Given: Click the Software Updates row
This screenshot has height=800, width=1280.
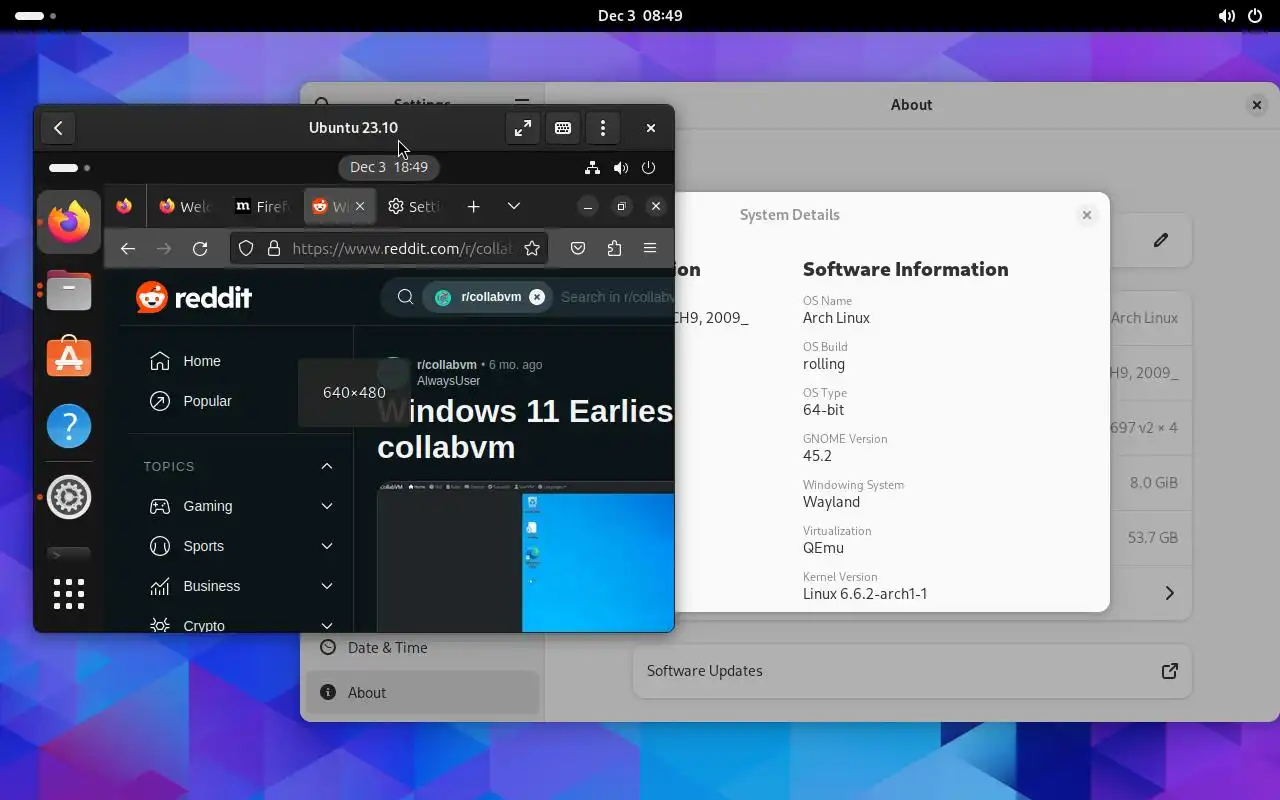Looking at the screenshot, I should click(x=912, y=671).
